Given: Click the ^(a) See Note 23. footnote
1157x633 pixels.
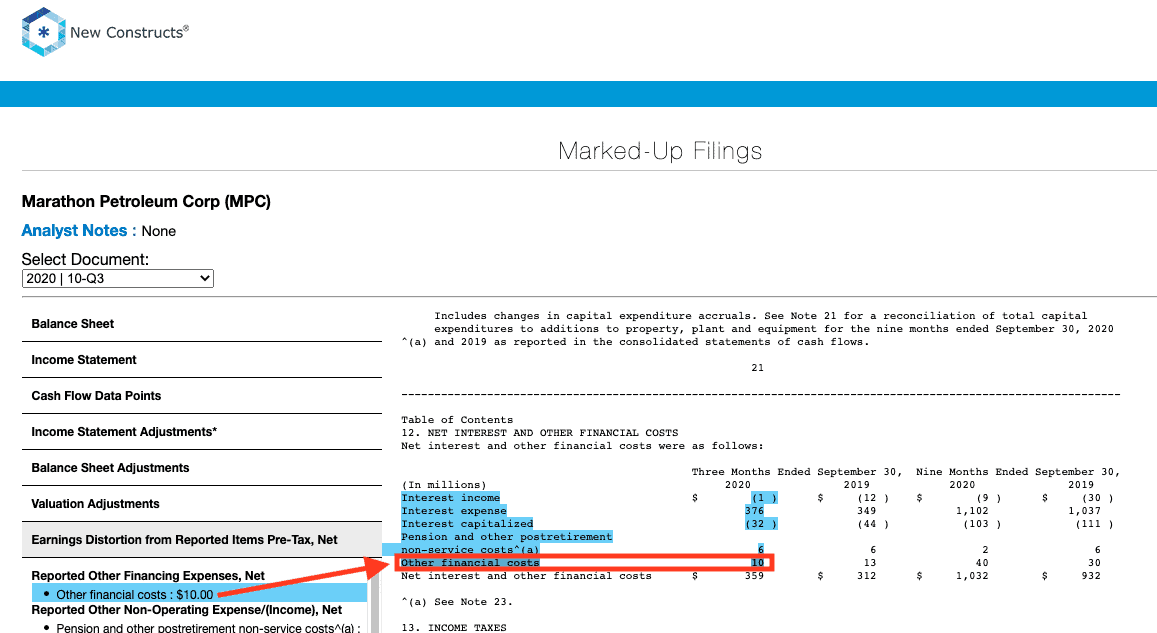Looking at the screenshot, I should point(457,602).
